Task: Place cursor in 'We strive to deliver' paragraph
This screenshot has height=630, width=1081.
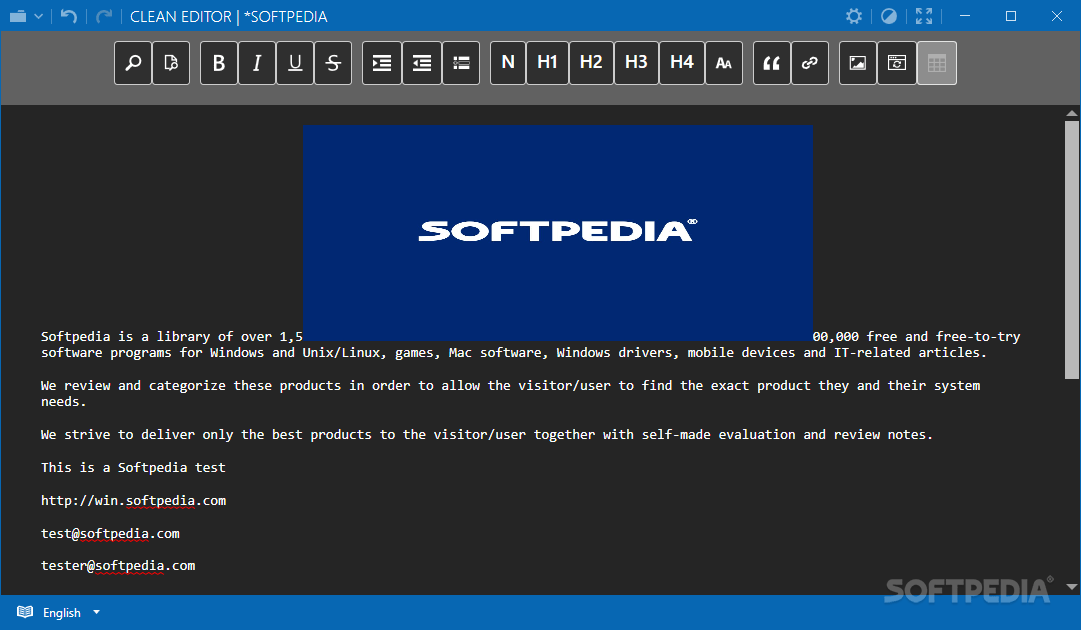Action: [x=487, y=435]
